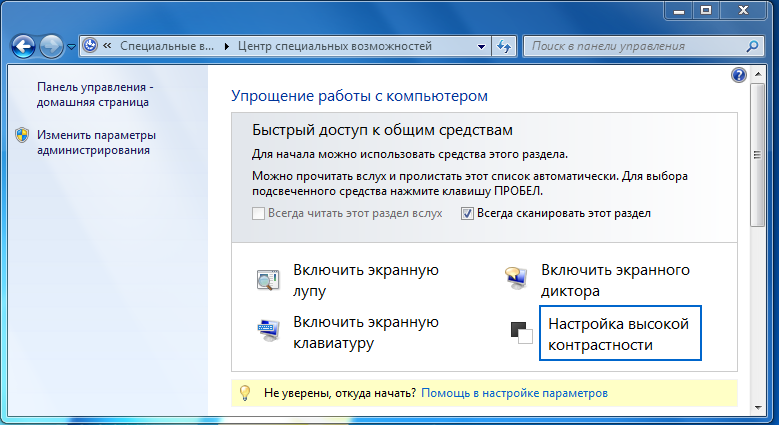779x425 pixels.
Task: Open 'Изменить параметры администрирования' link
Action: click(96, 143)
